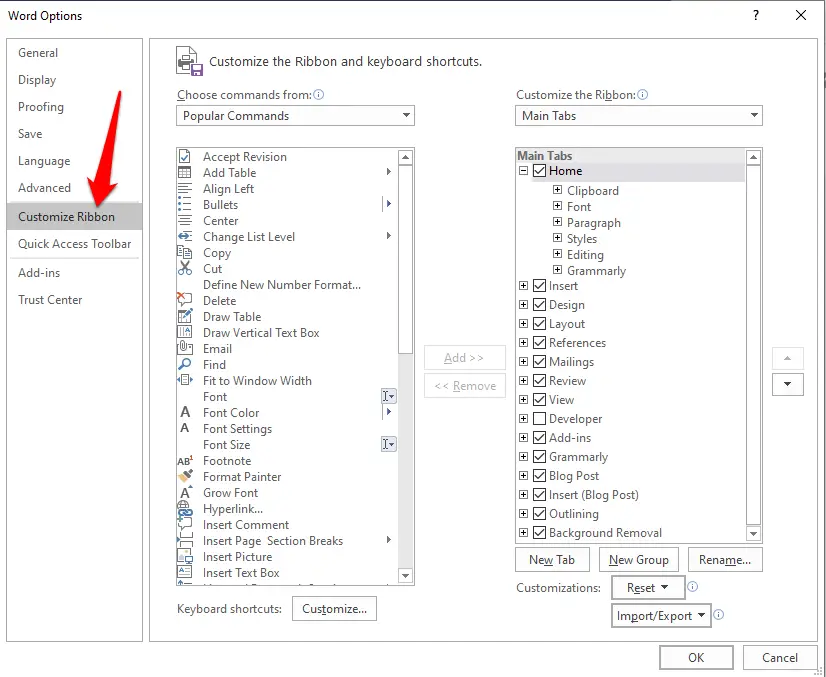Image resolution: width=826 pixels, height=677 pixels.
Task: Uncheck the Insert tab checkbox
Action: pos(539,286)
